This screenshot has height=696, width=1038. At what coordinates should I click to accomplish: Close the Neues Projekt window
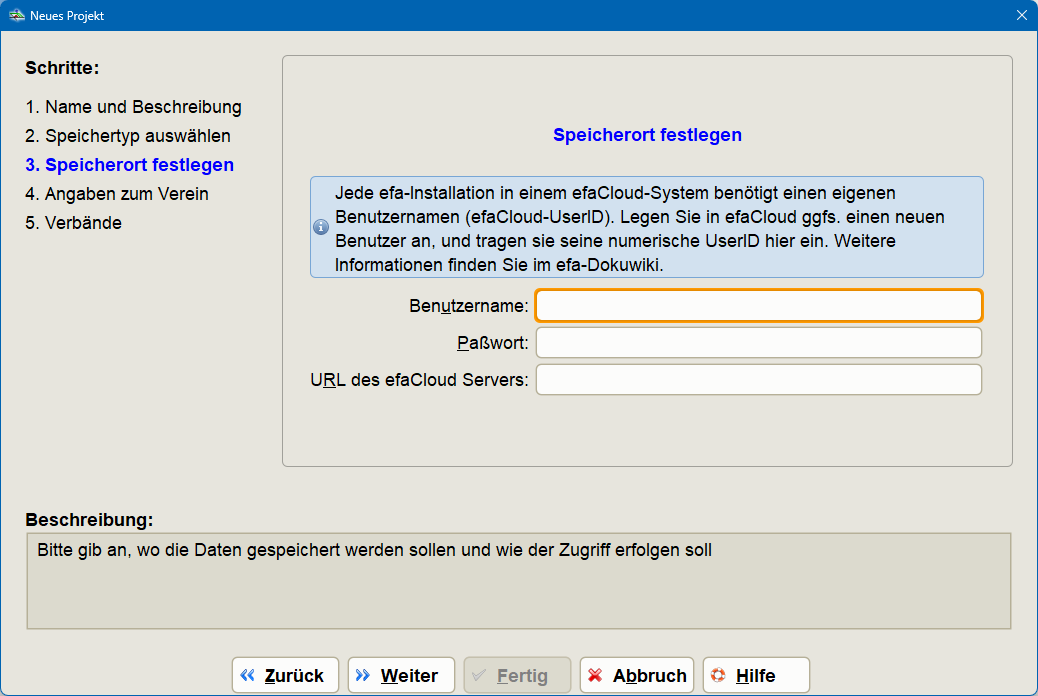click(x=1021, y=15)
